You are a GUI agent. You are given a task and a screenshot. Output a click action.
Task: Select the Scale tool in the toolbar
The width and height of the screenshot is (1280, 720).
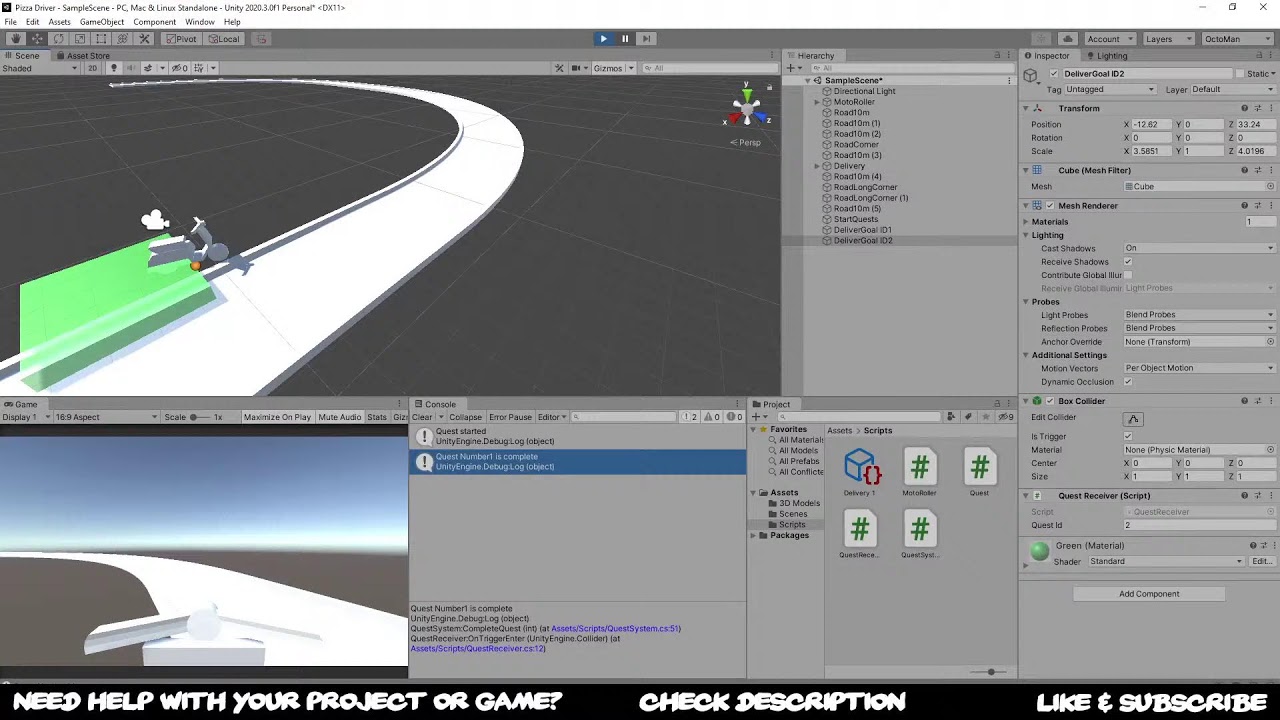point(80,39)
